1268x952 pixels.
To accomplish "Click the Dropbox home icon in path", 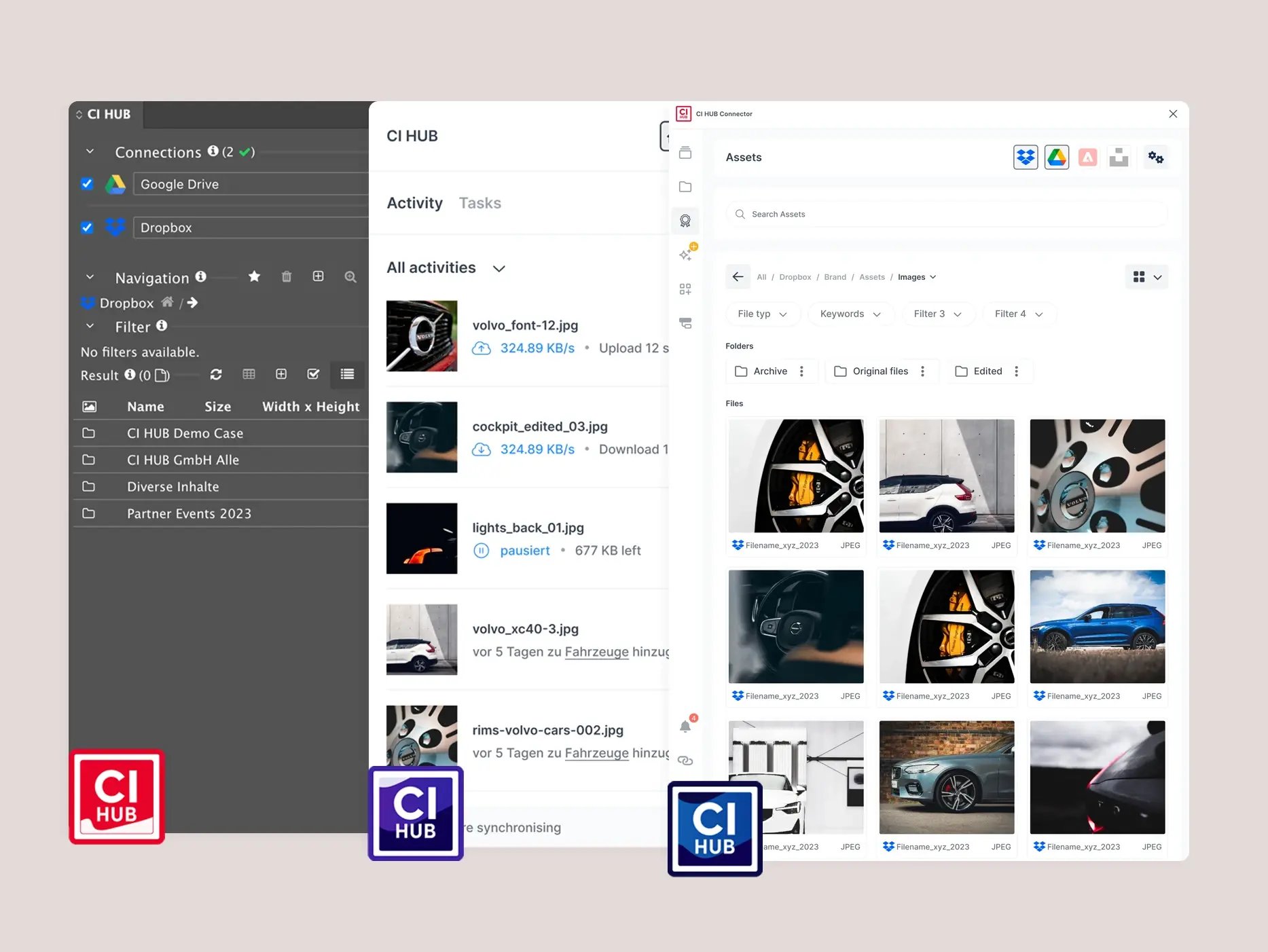I will tap(167, 301).
